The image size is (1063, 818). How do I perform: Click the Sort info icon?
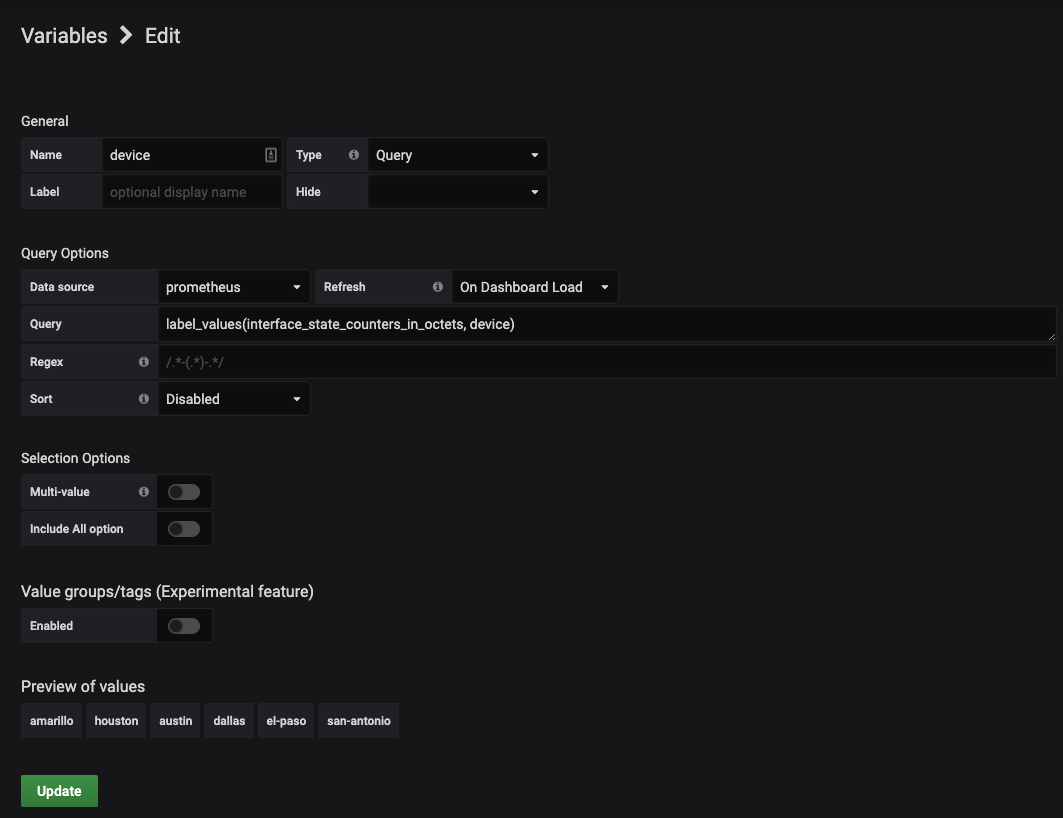pos(143,398)
